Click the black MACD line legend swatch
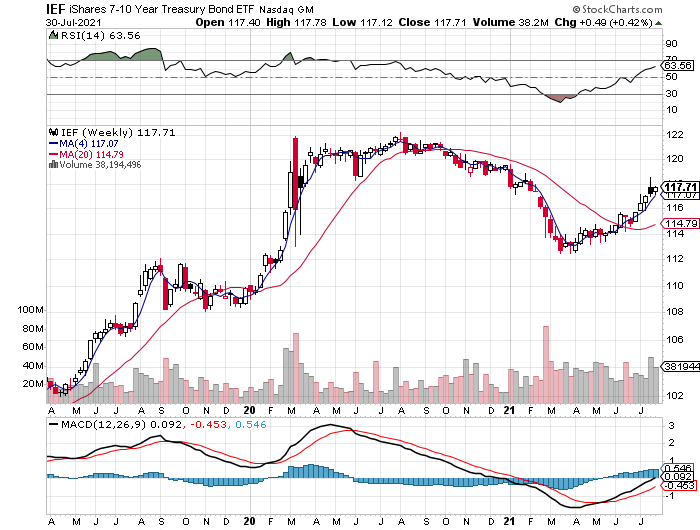The image size is (700, 530). tap(54, 425)
